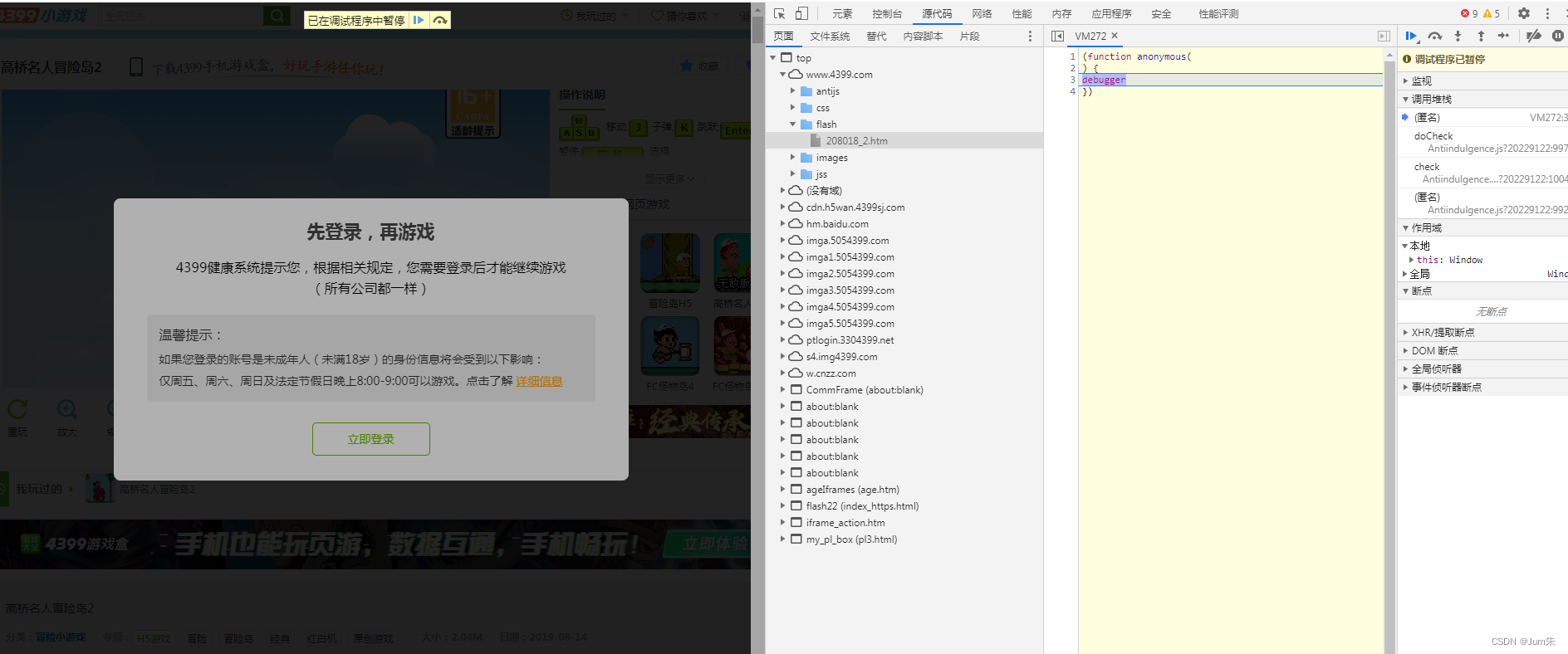Open the 性能 Performance tab

(1022, 13)
